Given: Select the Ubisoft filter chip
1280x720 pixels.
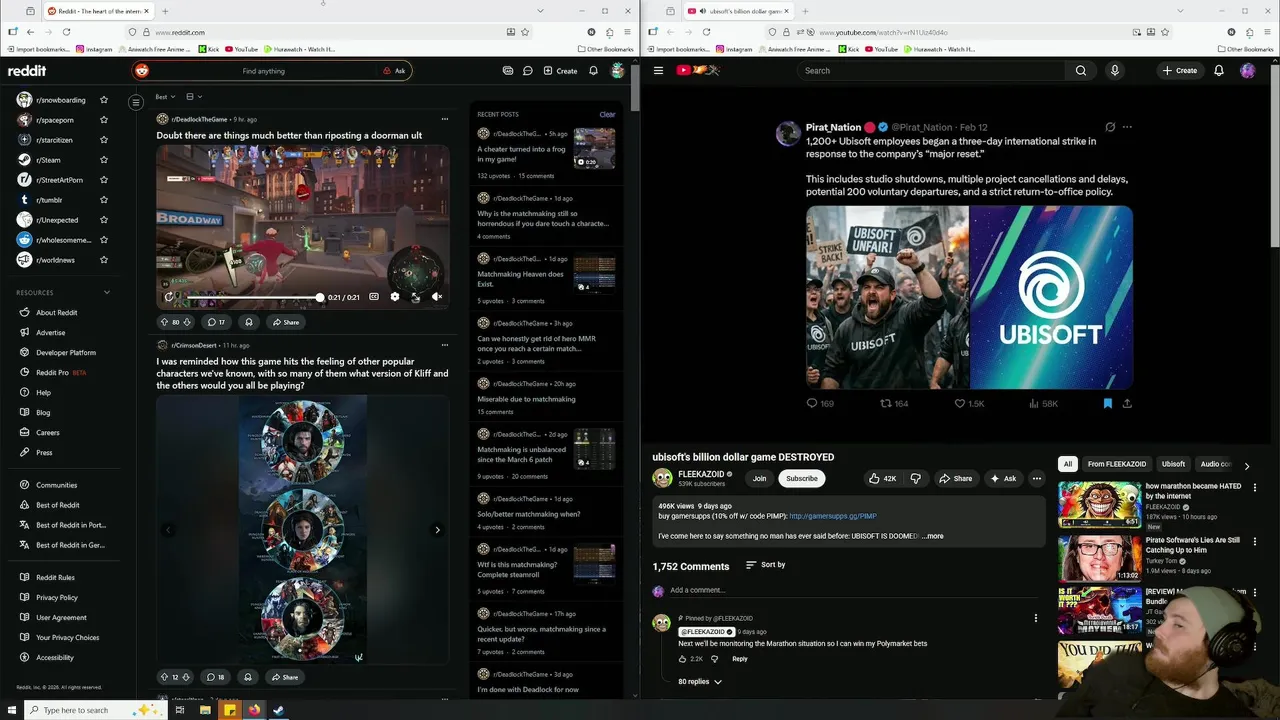Looking at the screenshot, I should point(1173,464).
